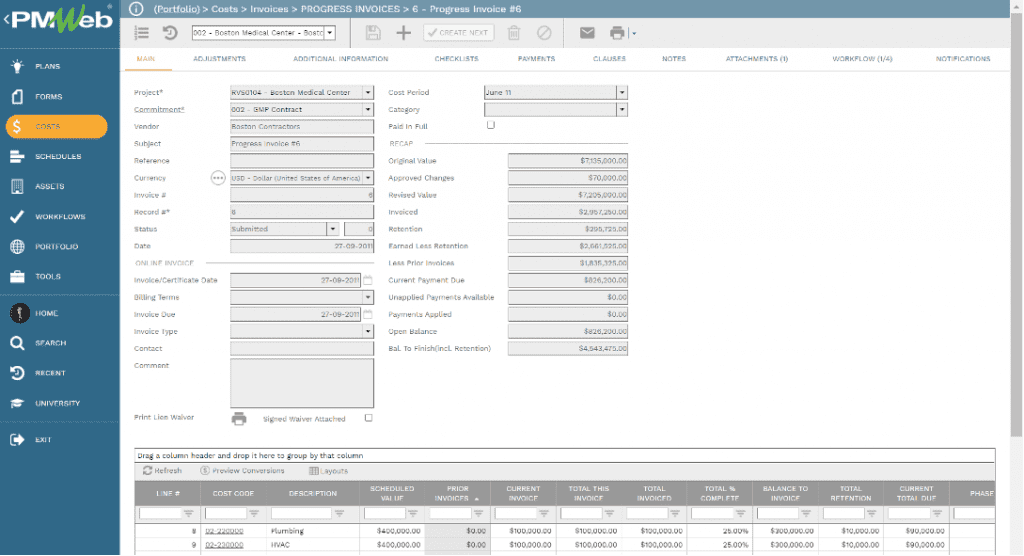This screenshot has height=556, width=1024.
Task: Switch to the Notifications tab
Action: 963,59
